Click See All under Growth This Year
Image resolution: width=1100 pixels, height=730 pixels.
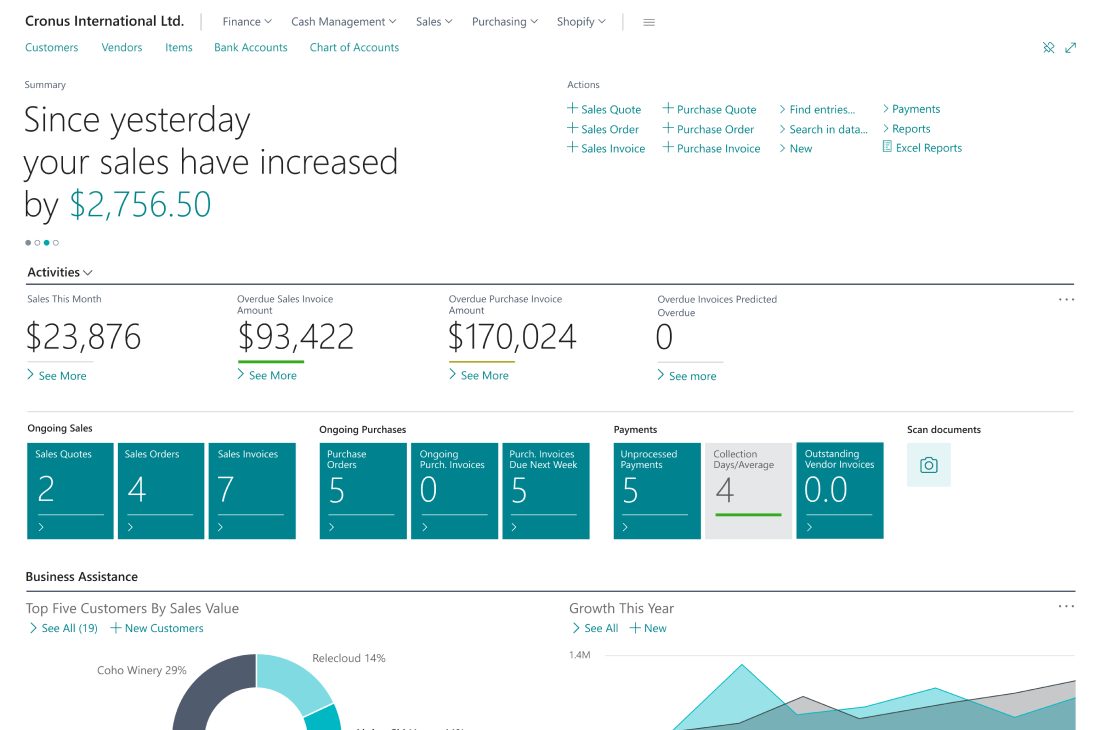pos(595,628)
